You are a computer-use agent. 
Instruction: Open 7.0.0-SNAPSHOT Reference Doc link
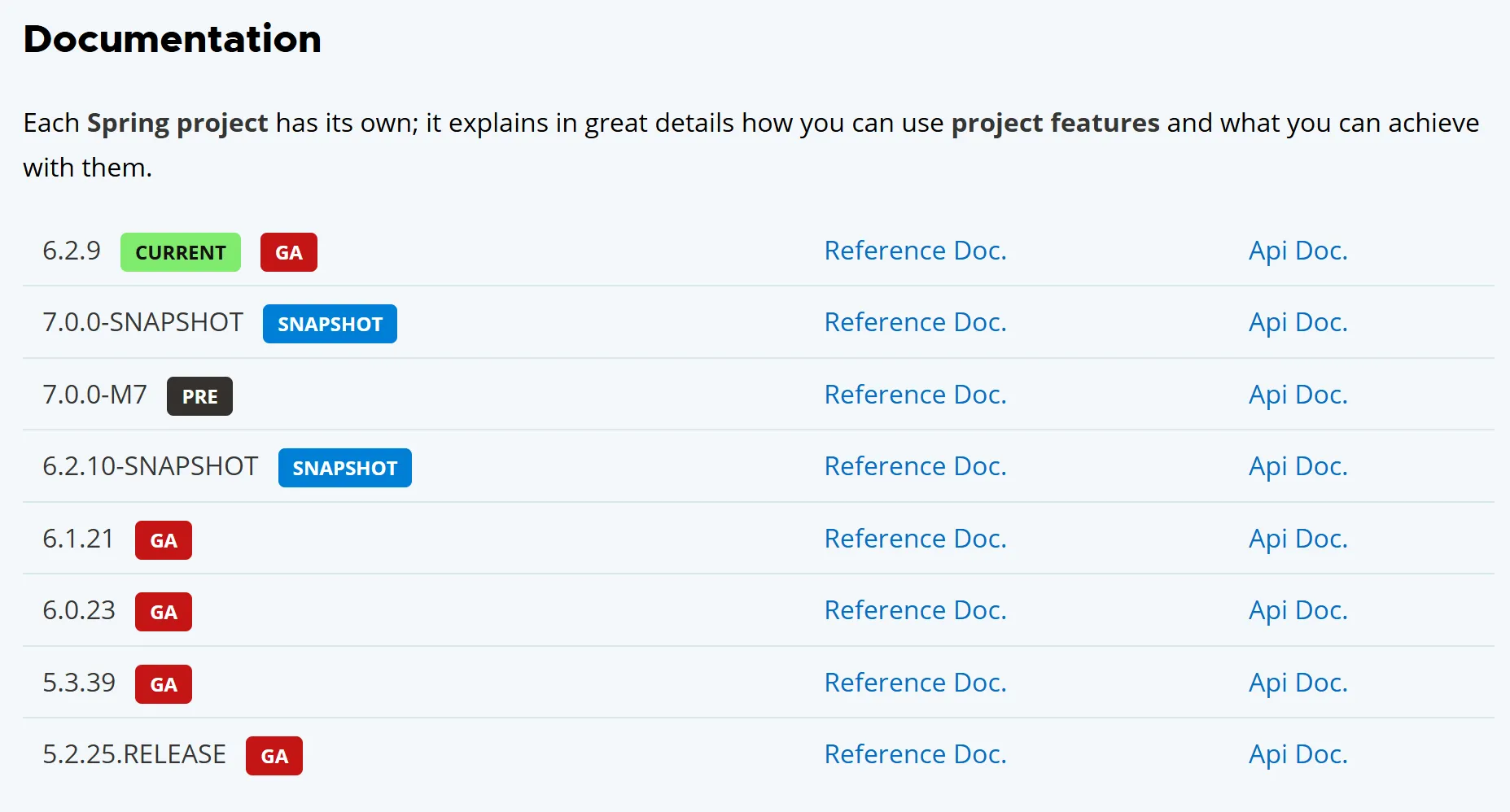[x=915, y=322]
